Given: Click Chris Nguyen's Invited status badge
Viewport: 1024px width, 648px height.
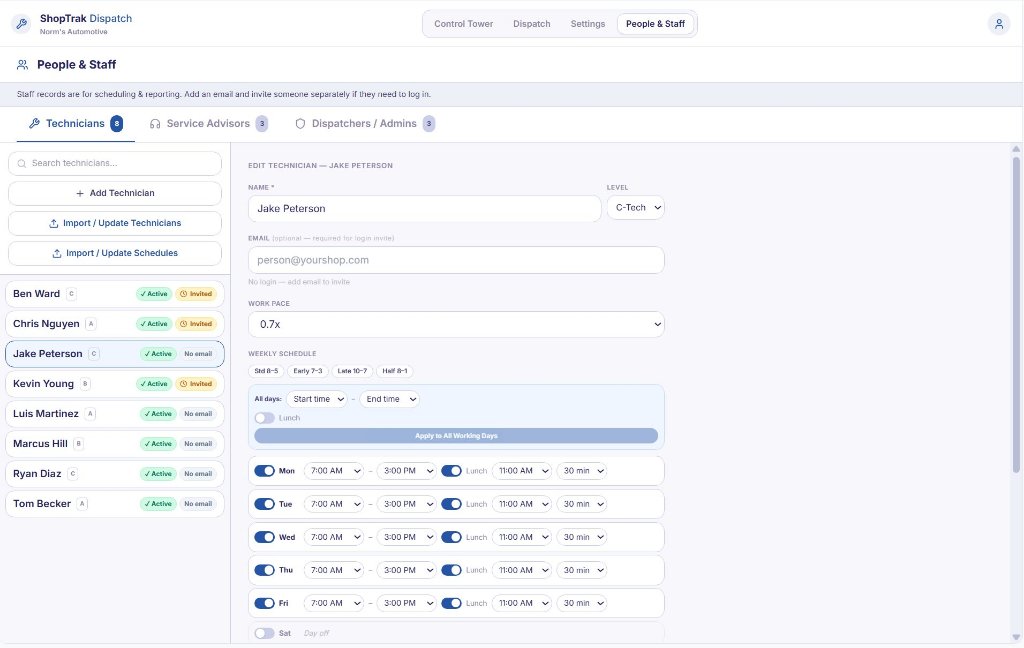Looking at the screenshot, I should [x=196, y=324].
